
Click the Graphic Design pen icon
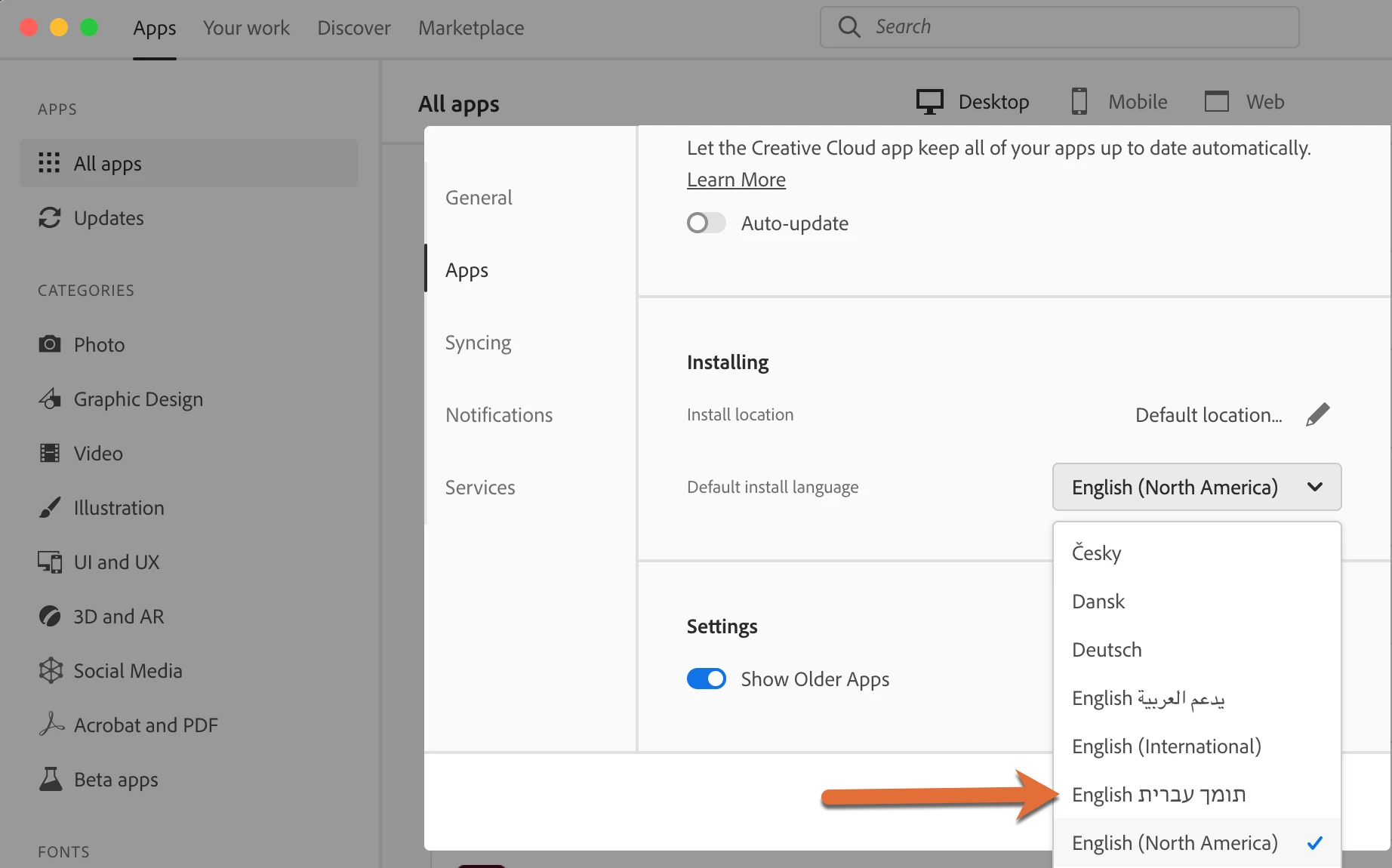[50, 399]
